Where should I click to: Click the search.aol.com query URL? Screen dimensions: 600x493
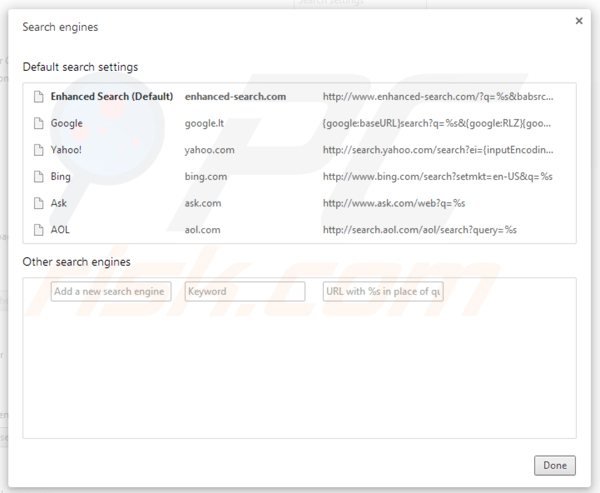(420, 230)
